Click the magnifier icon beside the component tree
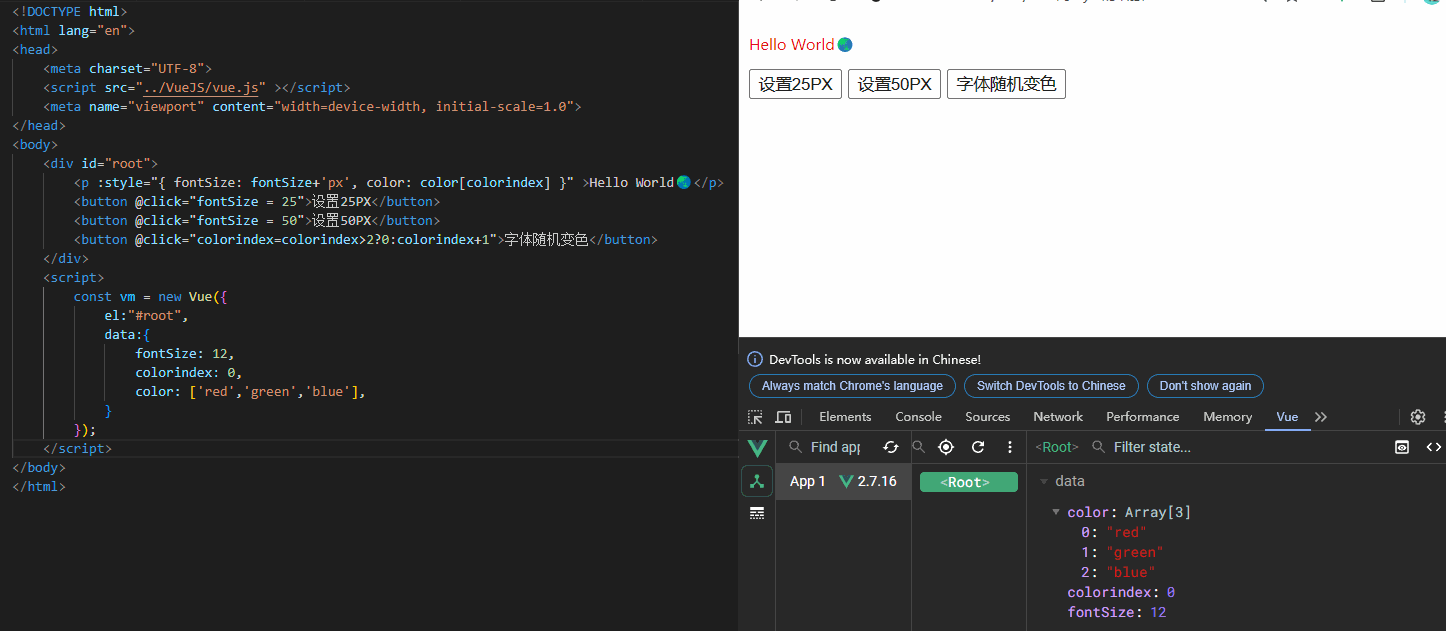 tap(919, 447)
